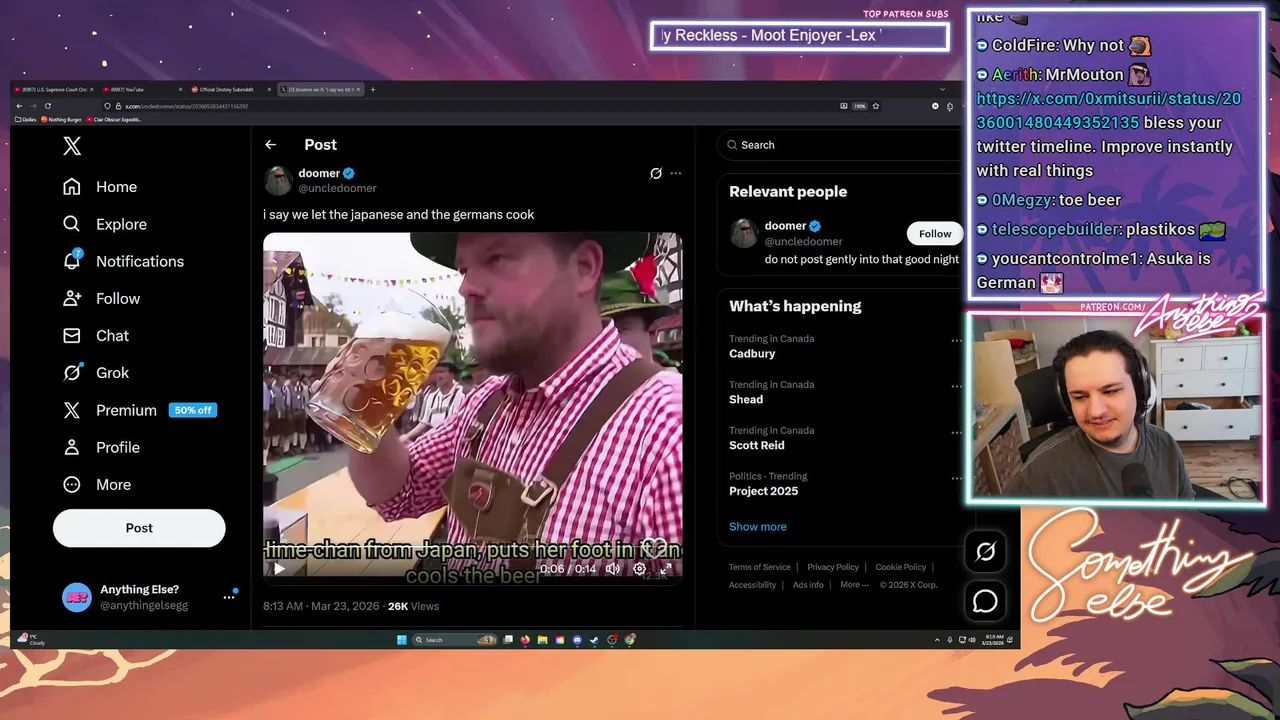Open Firefox from the taskbar

[525, 640]
